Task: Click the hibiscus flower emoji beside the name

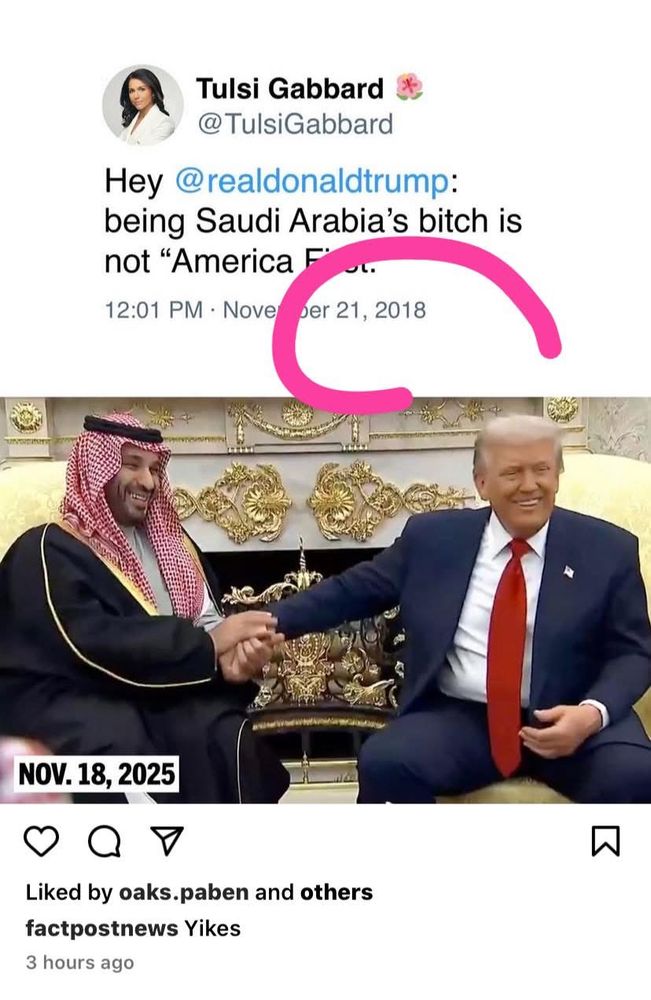Action: pos(409,87)
